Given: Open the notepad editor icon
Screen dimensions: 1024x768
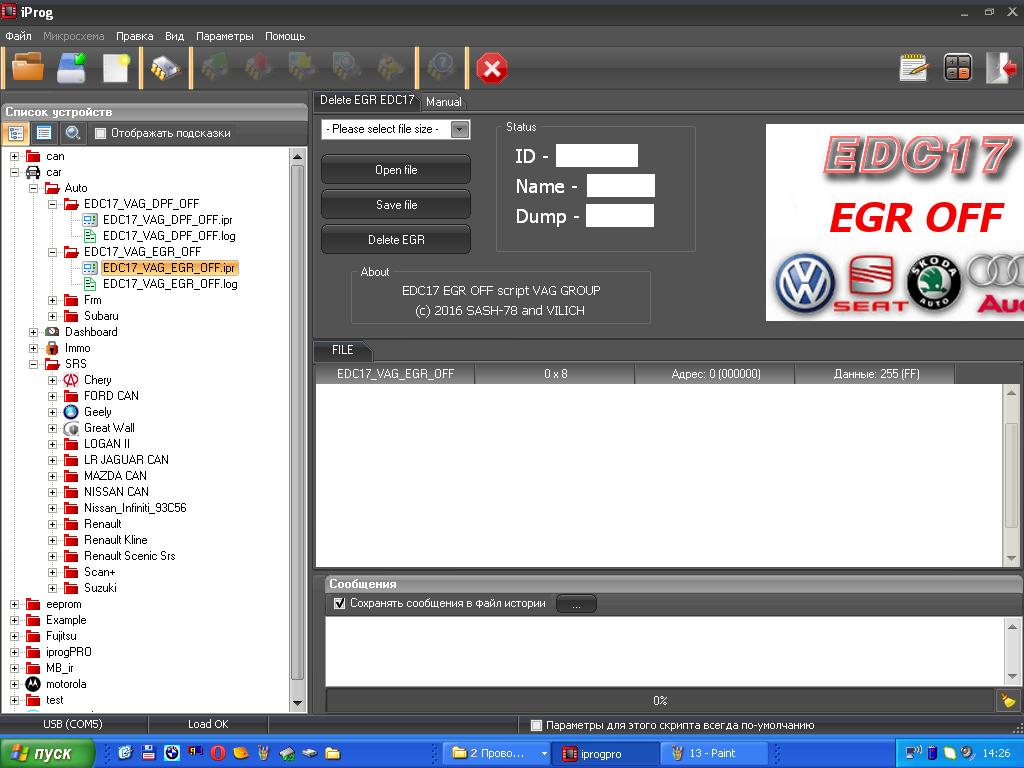Looking at the screenshot, I should click(x=913, y=68).
